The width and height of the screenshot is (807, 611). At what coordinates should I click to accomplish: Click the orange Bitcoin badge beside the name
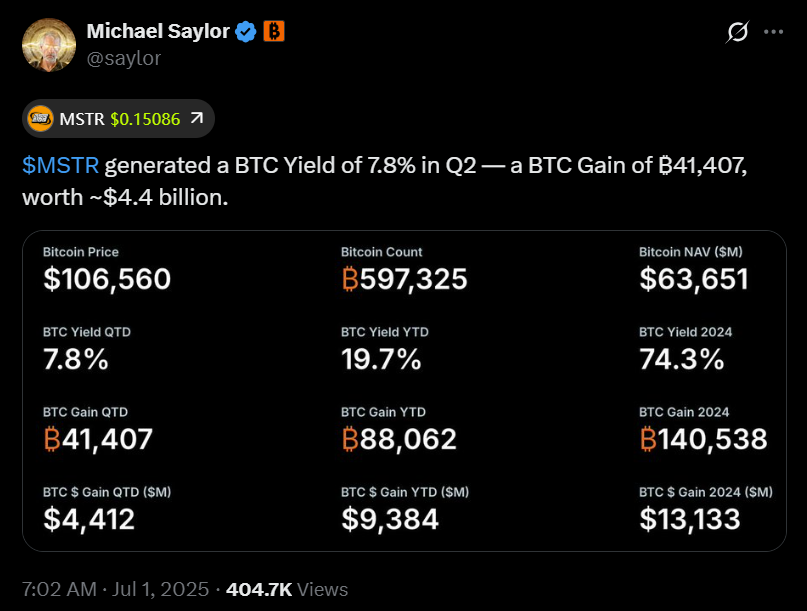click(x=274, y=32)
